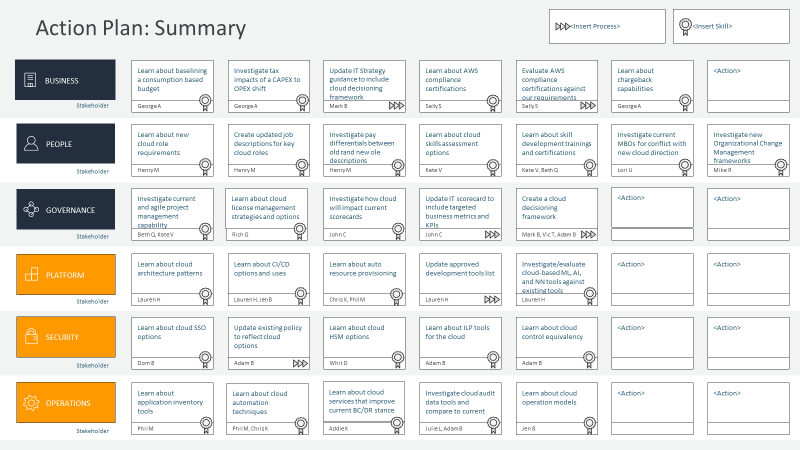Click the ribbon badge icon in the Insert Skill legend
Image resolution: width=800 pixels, height=450 pixels.
685,26
